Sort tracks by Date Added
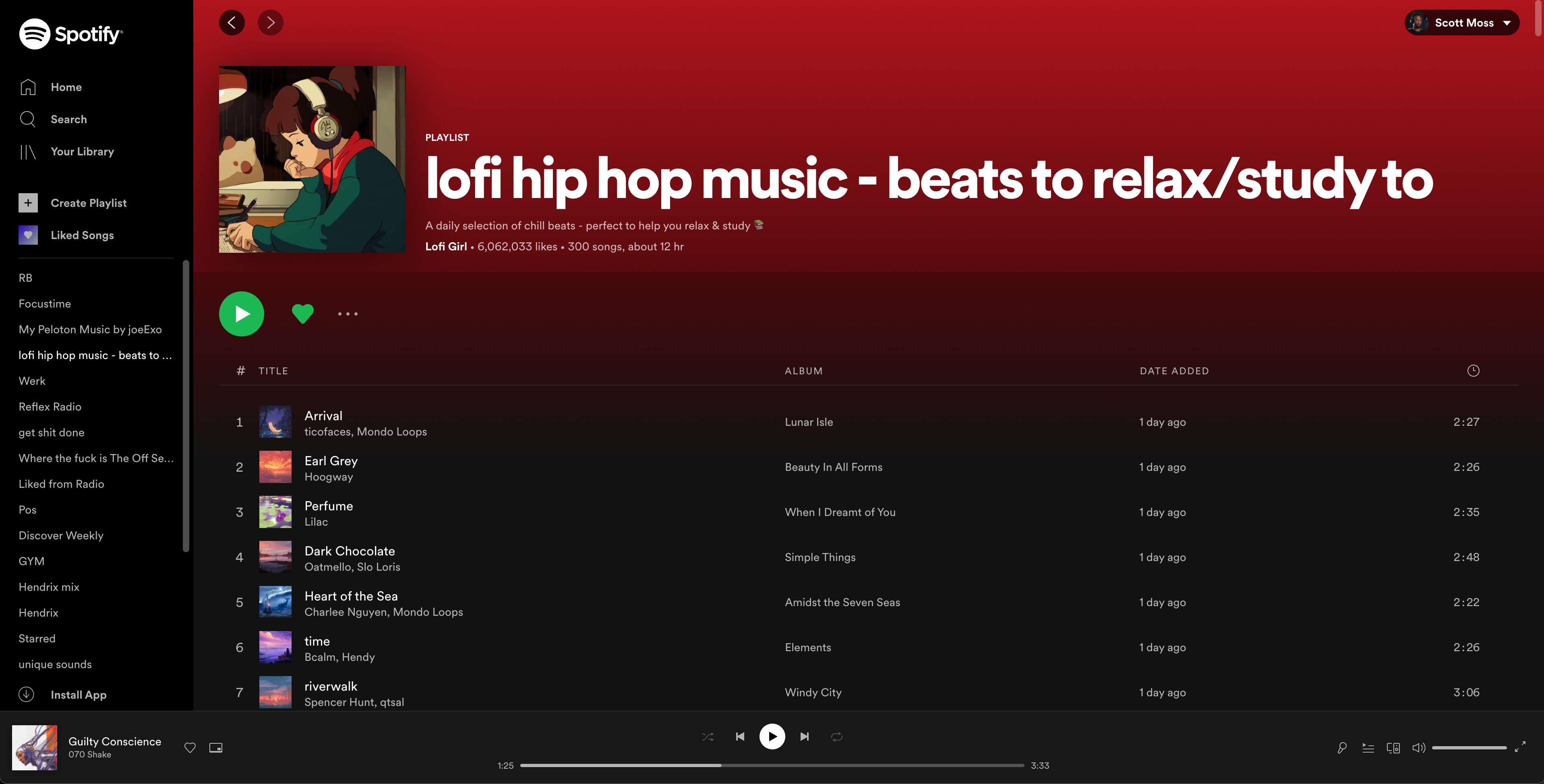This screenshot has height=784, width=1544. tap(1174, 370)
